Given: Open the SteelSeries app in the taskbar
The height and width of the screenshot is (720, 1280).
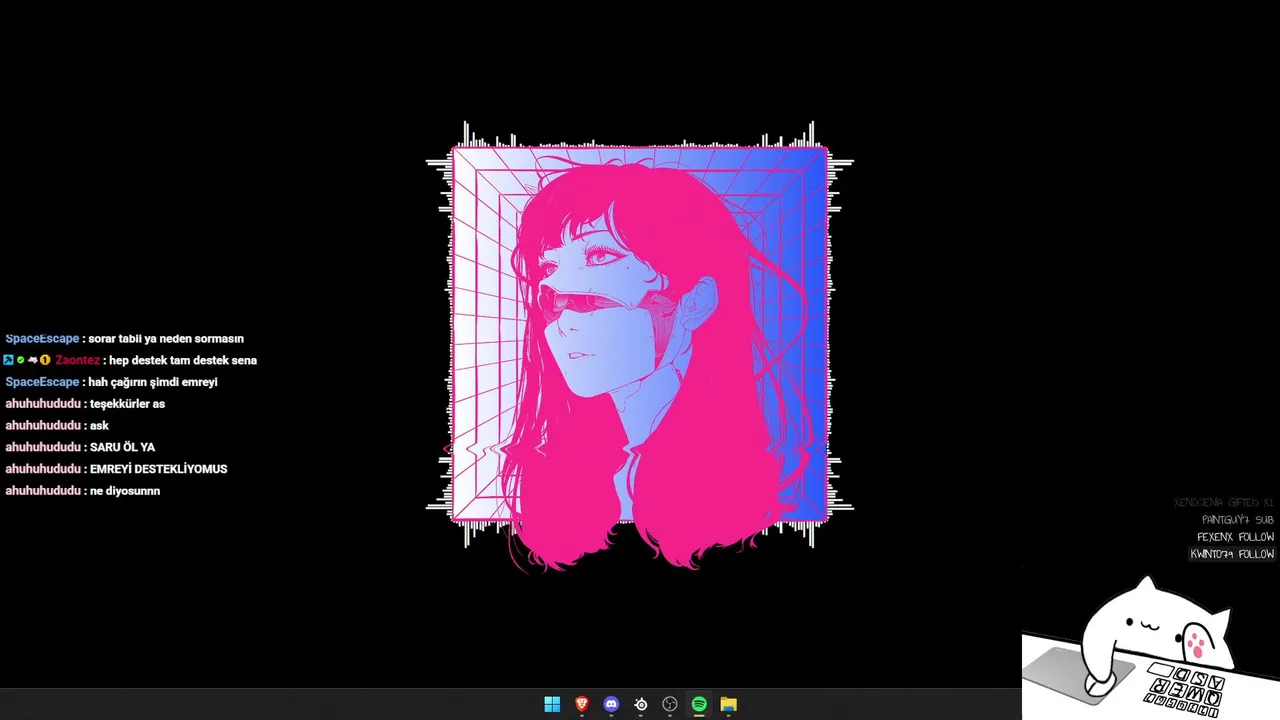Looking at the screenshot, I should click(641, 705).
